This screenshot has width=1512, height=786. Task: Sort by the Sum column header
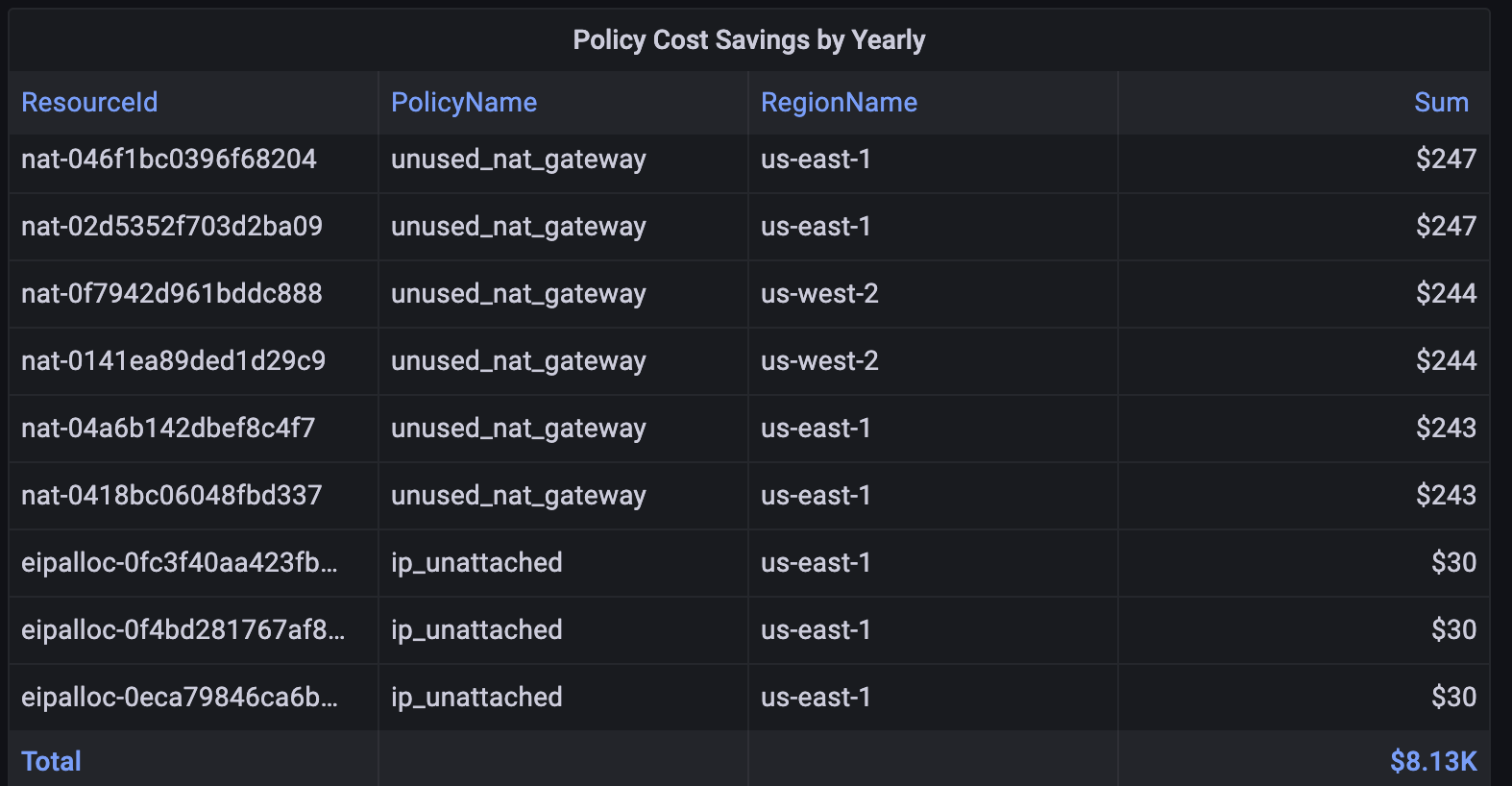click(1441, 103)
